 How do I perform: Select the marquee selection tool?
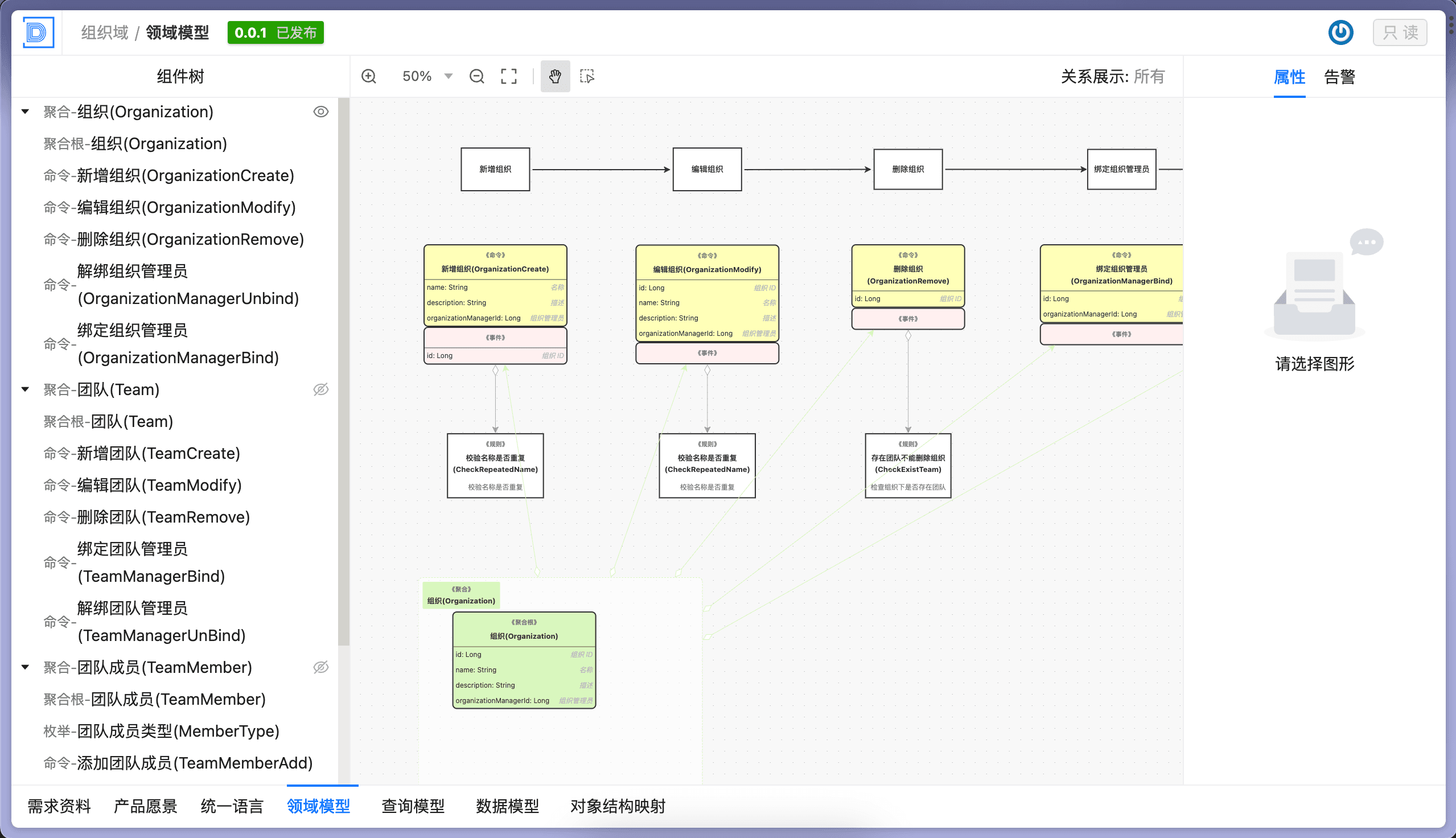point(587,76)
